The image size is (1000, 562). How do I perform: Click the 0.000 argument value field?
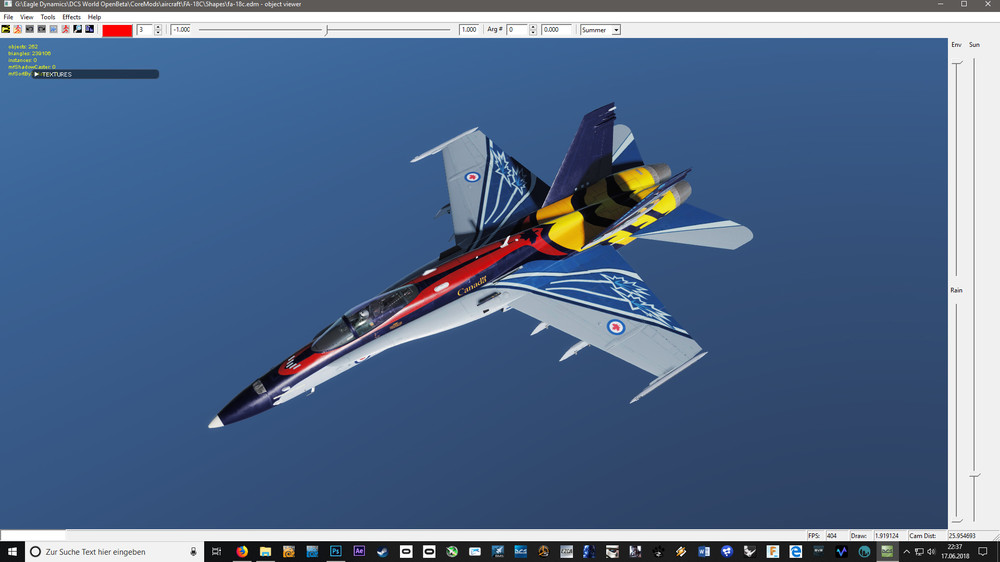tap(556, 30)
